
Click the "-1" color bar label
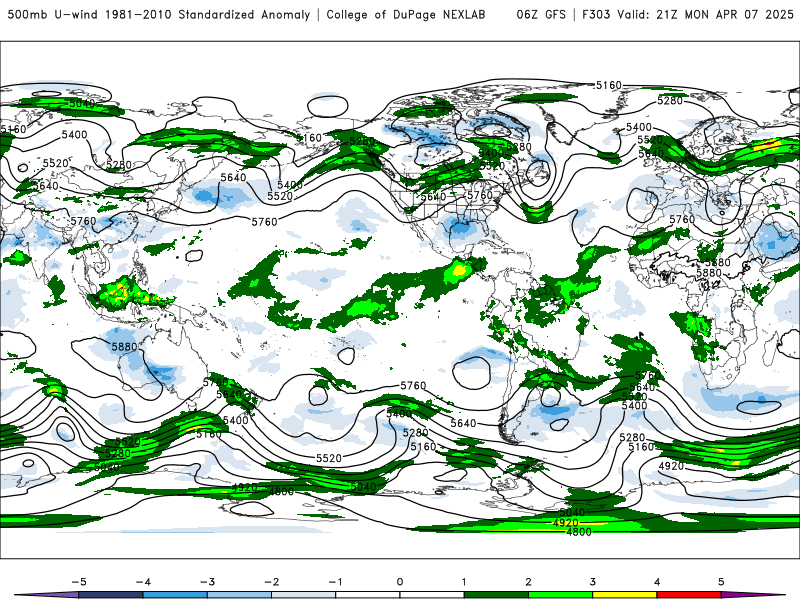pyautogui.click(x=336, y=582)
